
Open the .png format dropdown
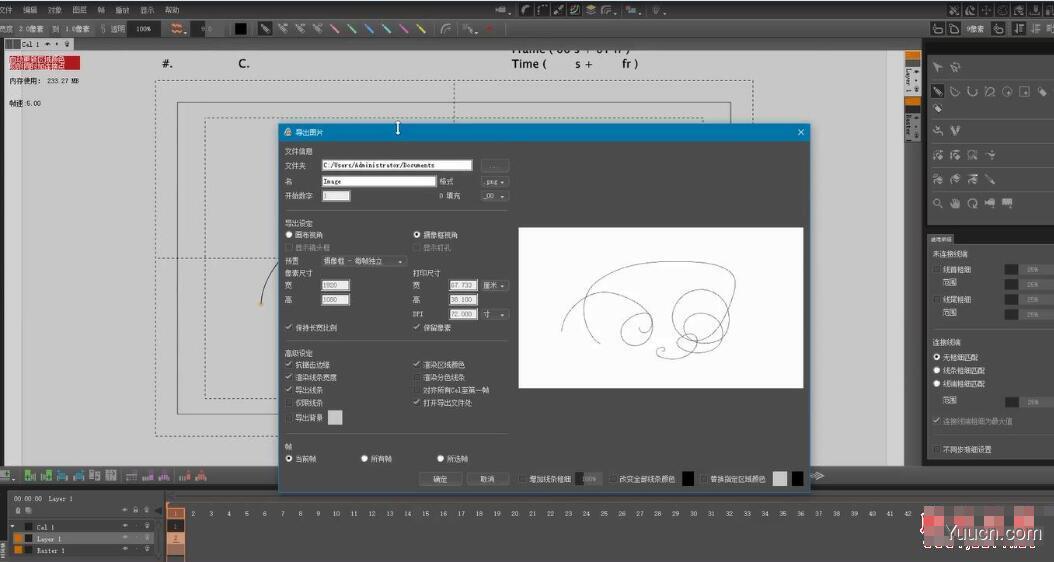[495, 182]
